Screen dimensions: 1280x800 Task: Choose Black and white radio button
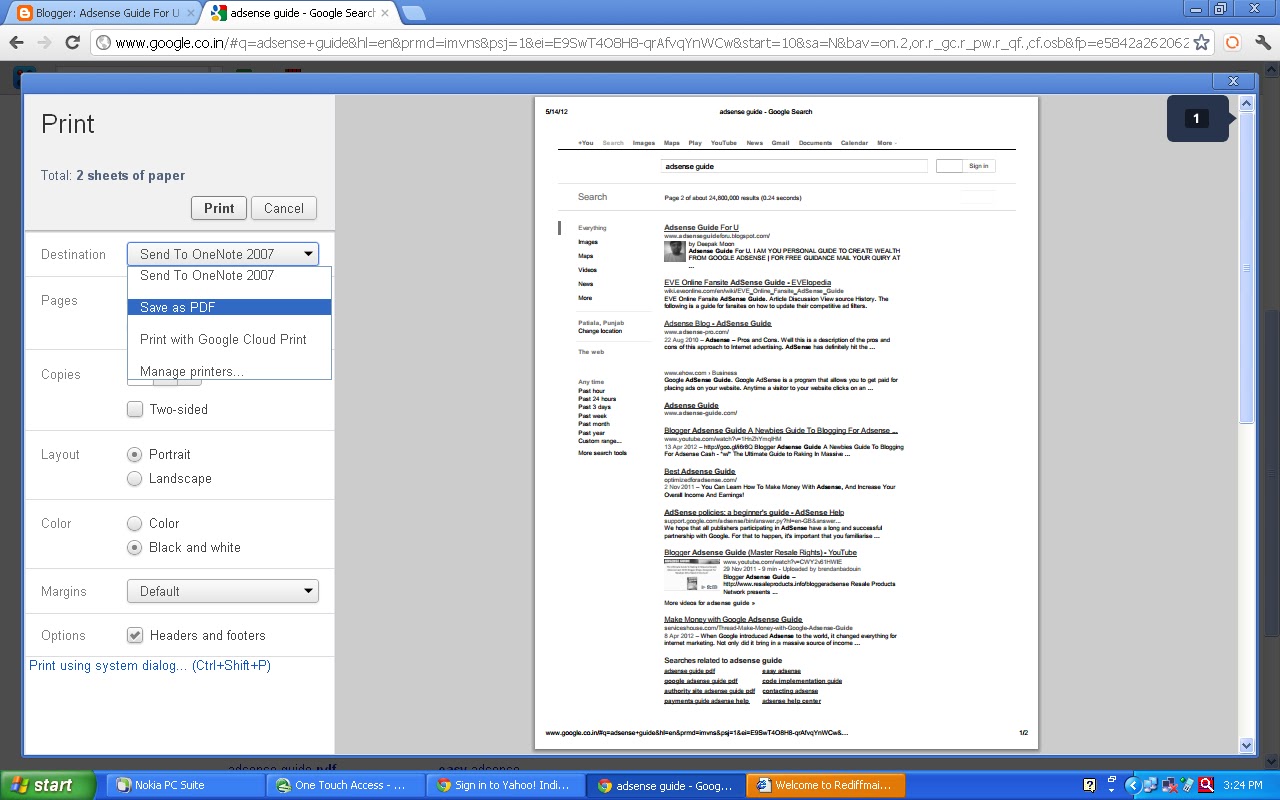[135, 548]
